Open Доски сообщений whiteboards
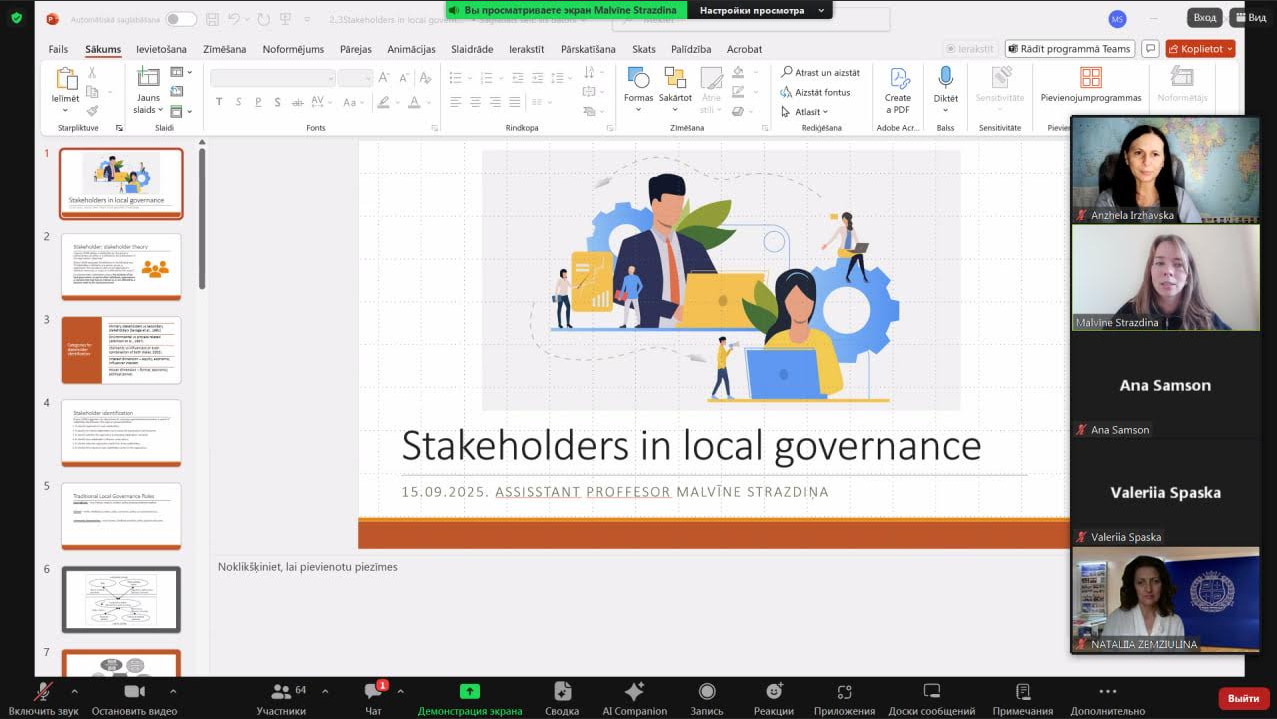This screenshot has width=1277, height=719. click(931, 697)
